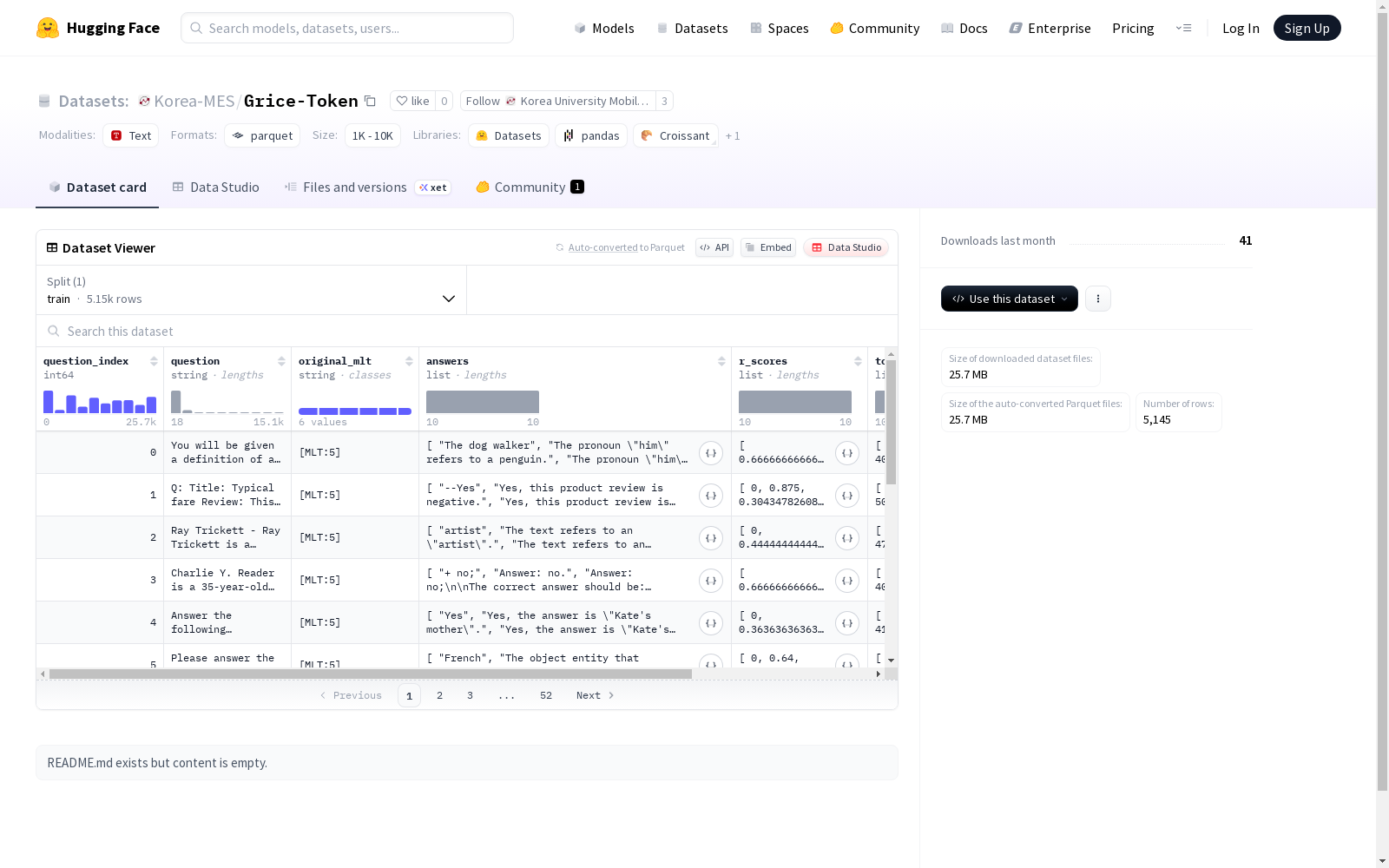Sort the question_index column
Screen dimensions: 1389x868
coord(154,361)
